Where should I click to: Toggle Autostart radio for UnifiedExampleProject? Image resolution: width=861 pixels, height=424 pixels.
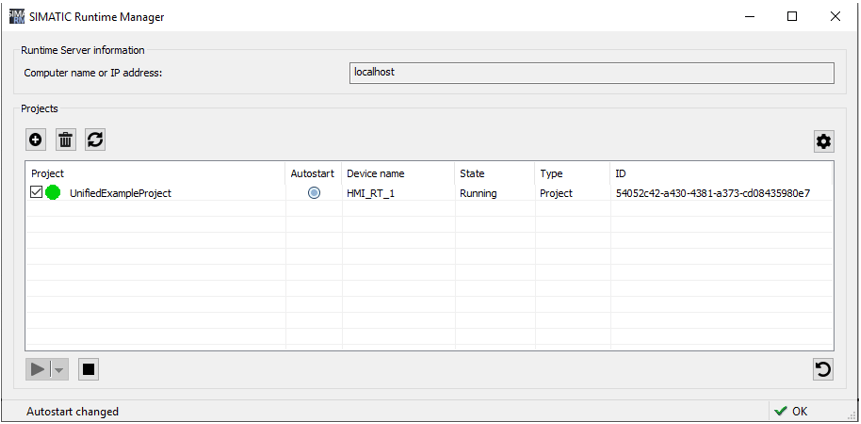click(314, 193)
